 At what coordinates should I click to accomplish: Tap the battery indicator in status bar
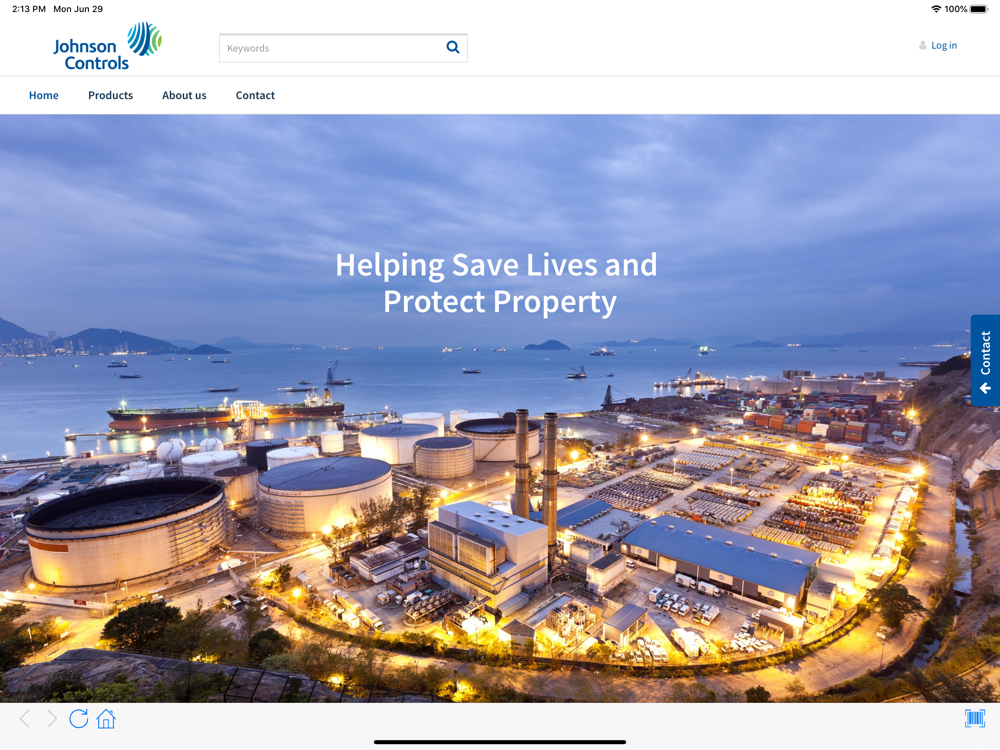[979, 9]
